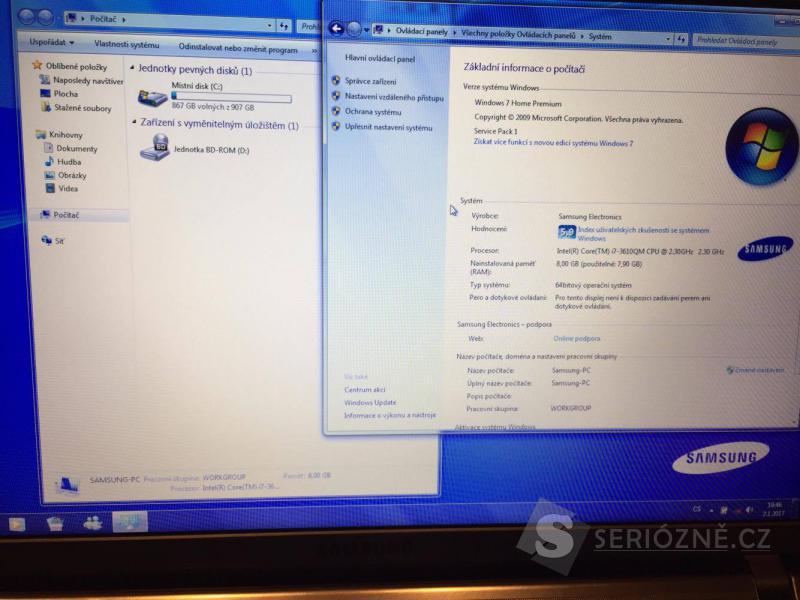The width and height of the screenshot is (800, 600).
Task: Click the WORKGROUP value in Systém window
Action: coord(571,408)
